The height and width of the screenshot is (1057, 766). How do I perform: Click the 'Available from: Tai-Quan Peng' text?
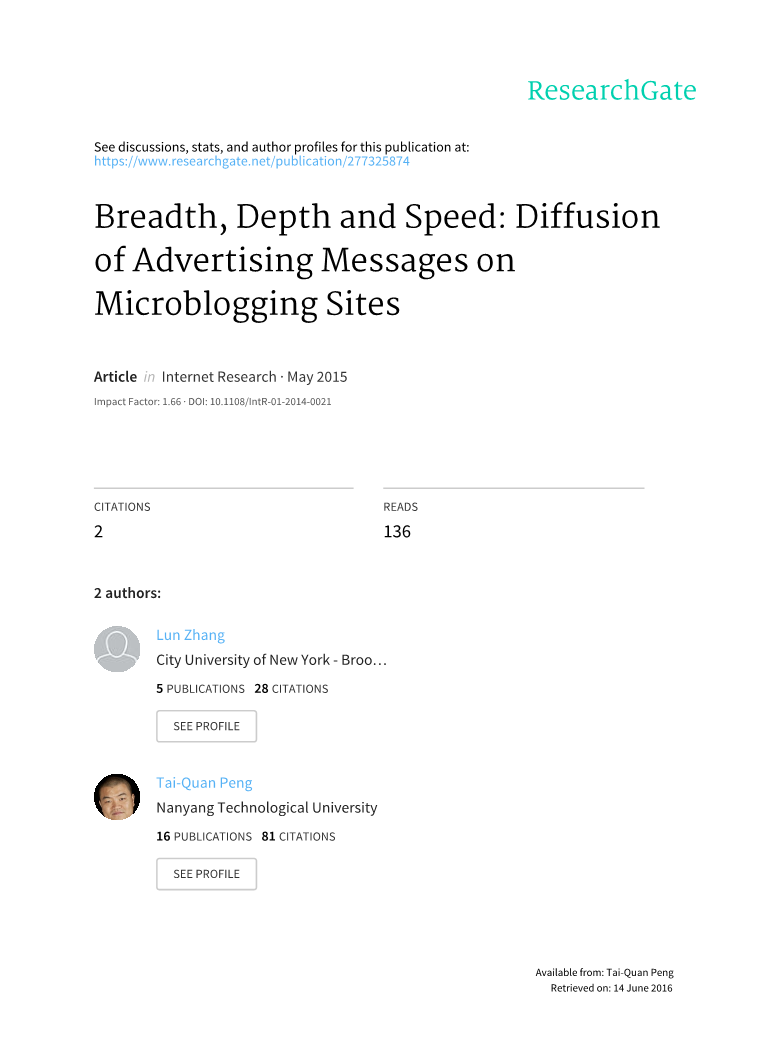[x=604, y=972]
